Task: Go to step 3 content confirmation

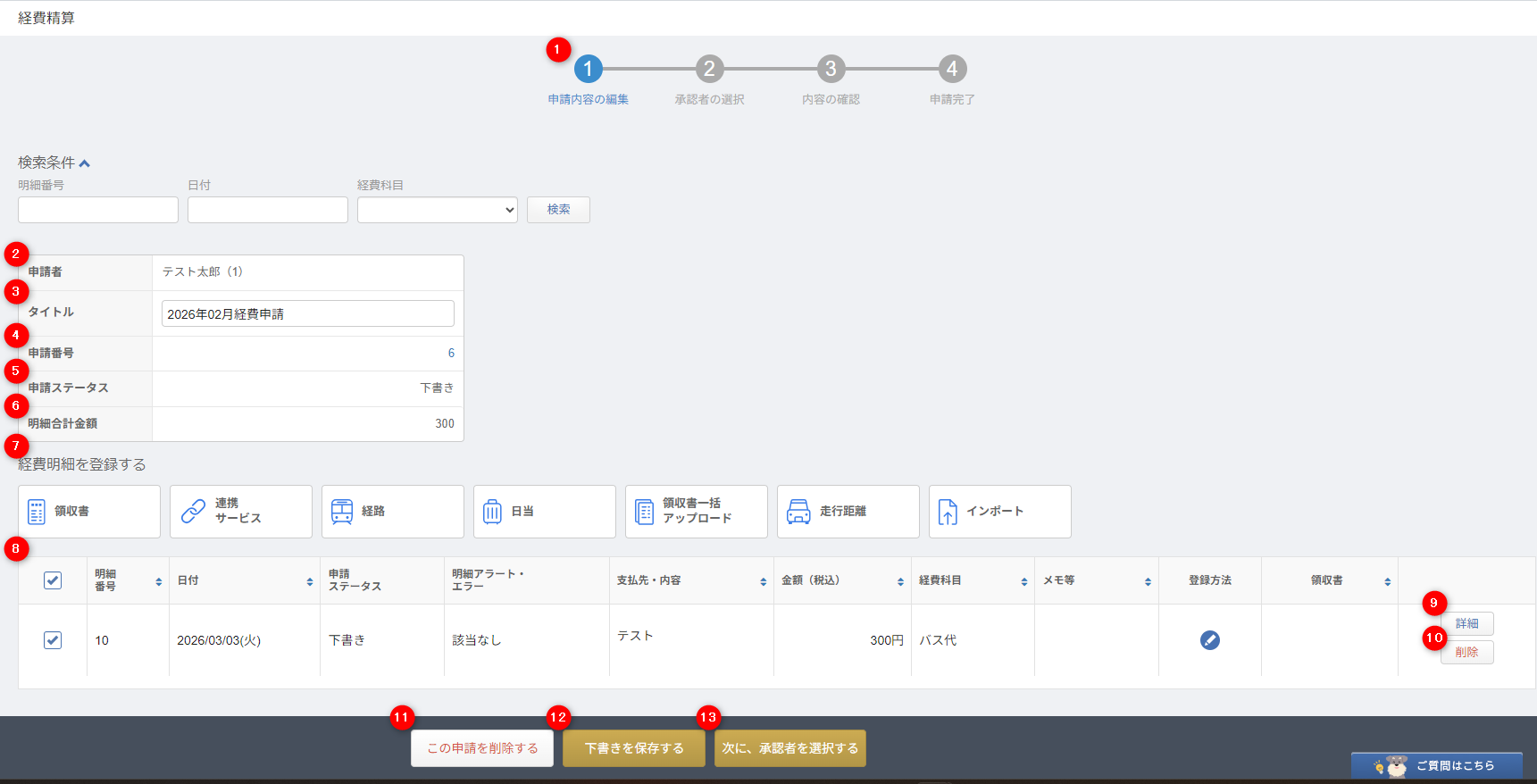Action: (x=831, y=69)
